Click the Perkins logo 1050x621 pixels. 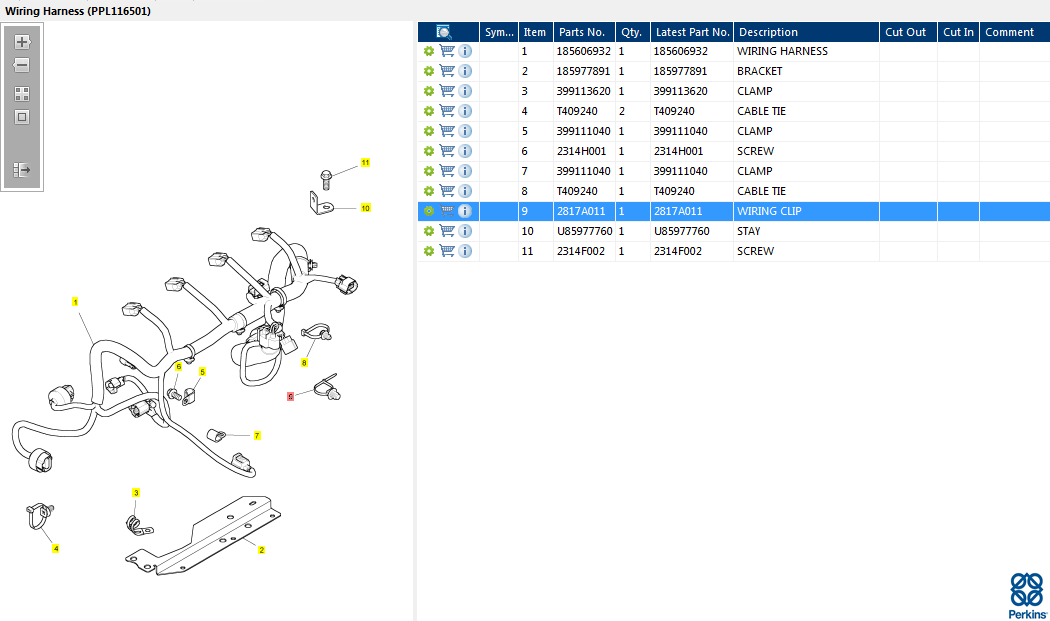point(1027,595)
